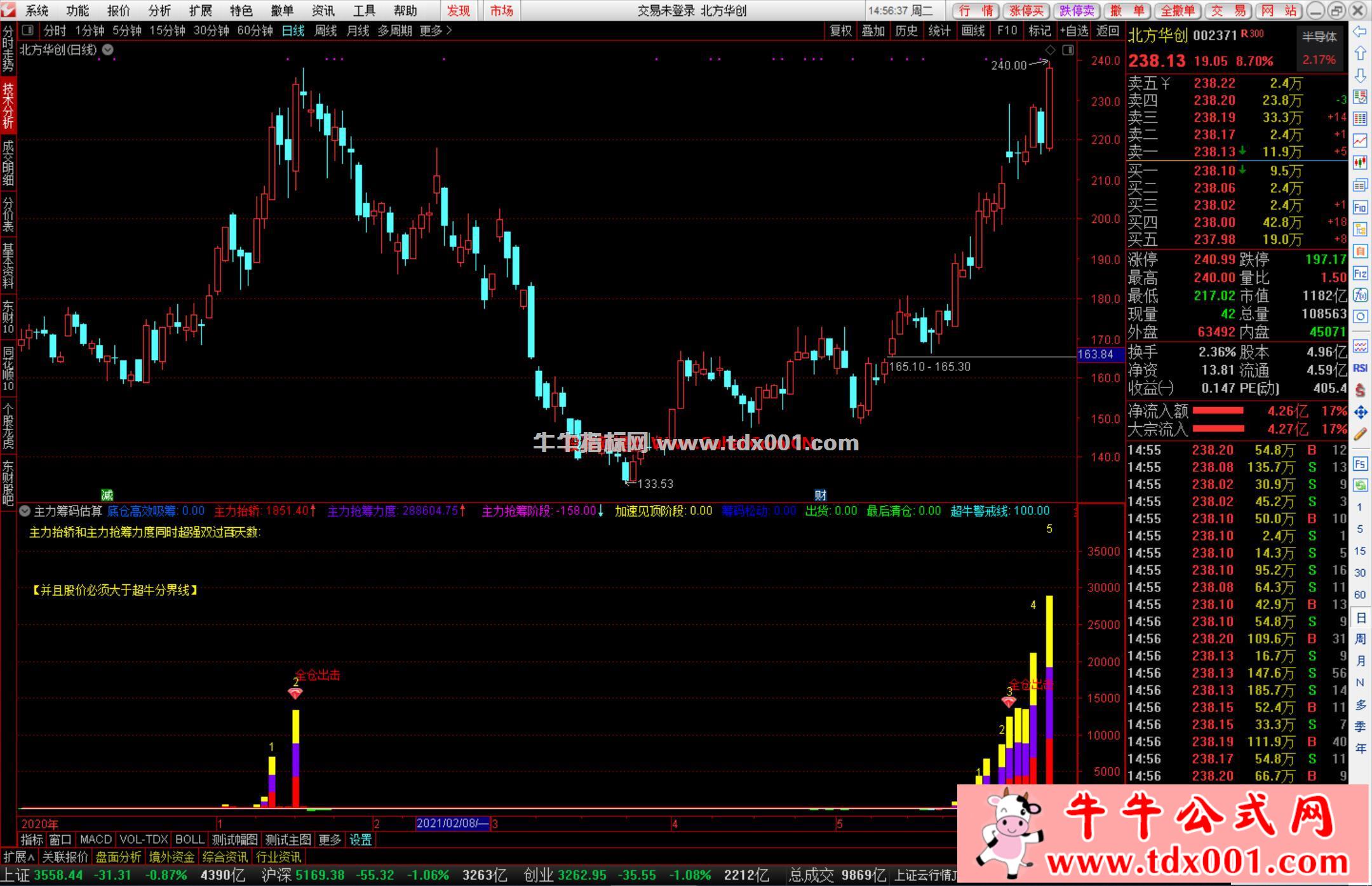The height and width of the screenshot is (886, 1372).
Task: Click the back arrow icon in right toolbar
Action: click(x=1360, y=32)
